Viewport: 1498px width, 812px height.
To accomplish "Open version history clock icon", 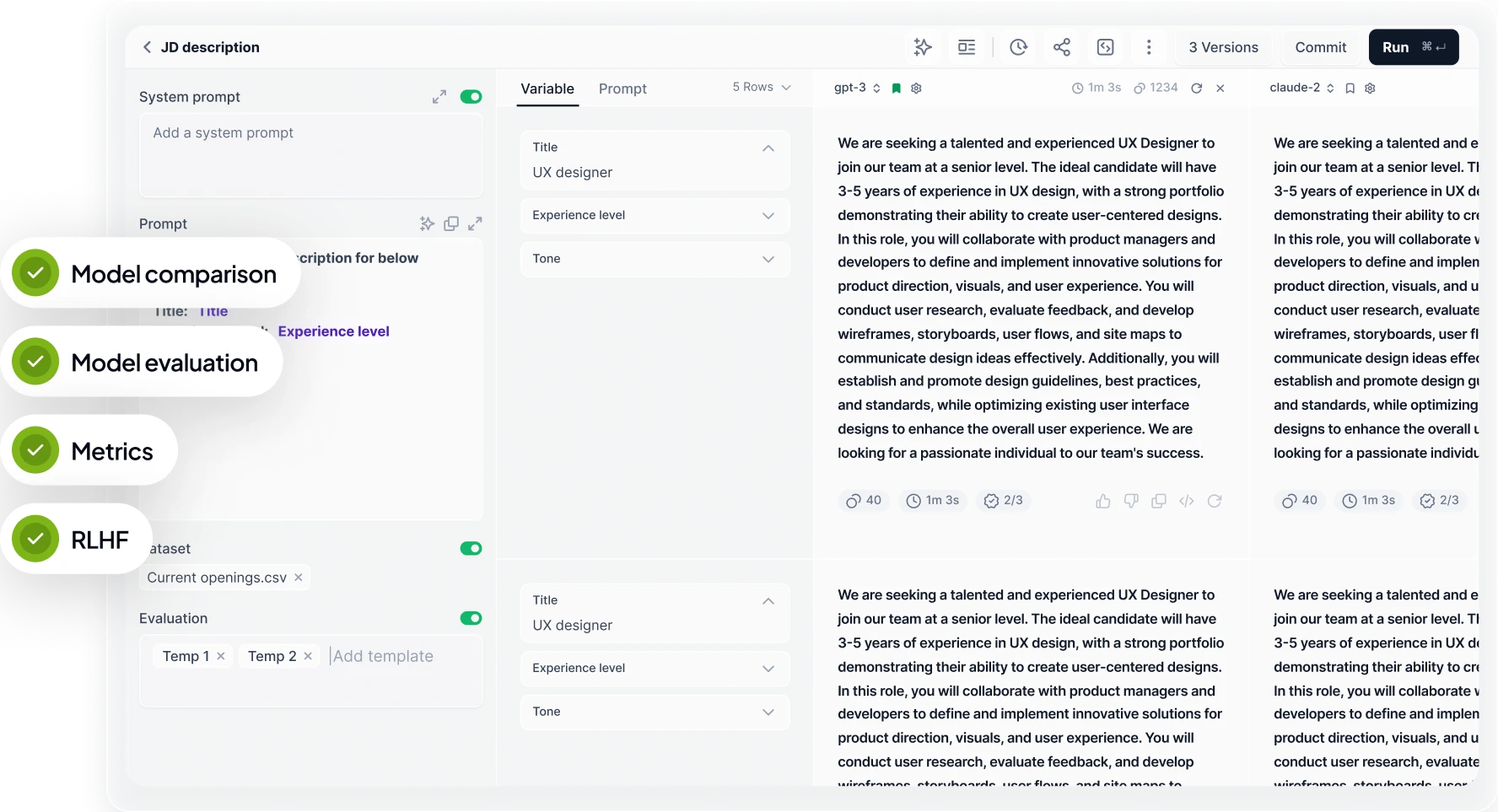I will click(x=1018, y=47).
